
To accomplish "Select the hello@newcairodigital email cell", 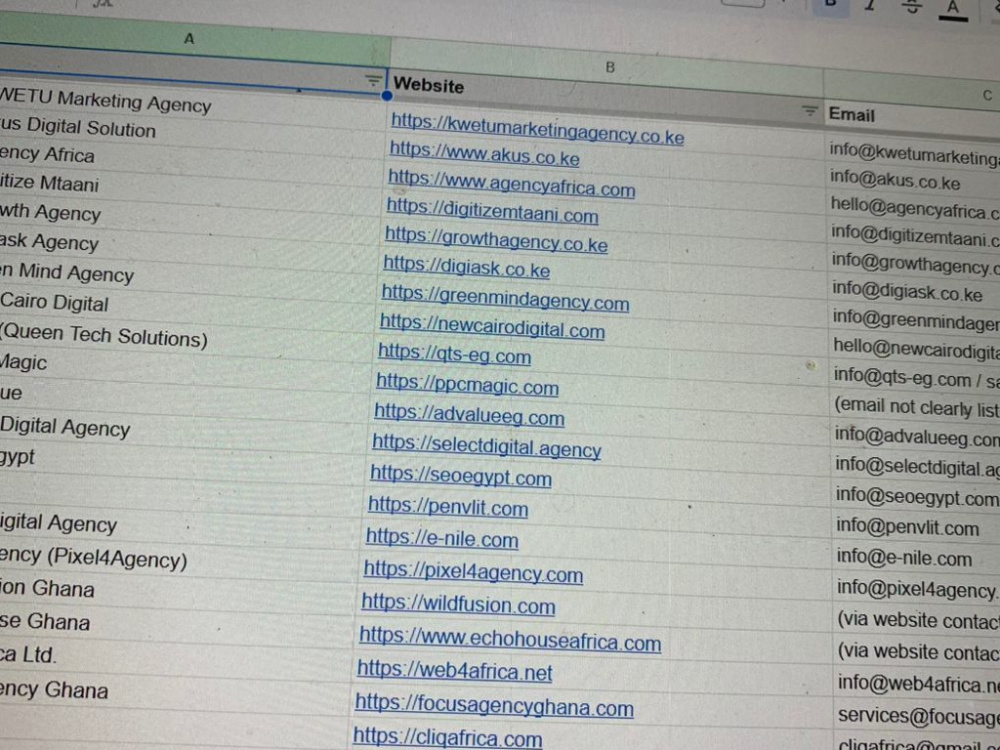I will tap(916, 348).
